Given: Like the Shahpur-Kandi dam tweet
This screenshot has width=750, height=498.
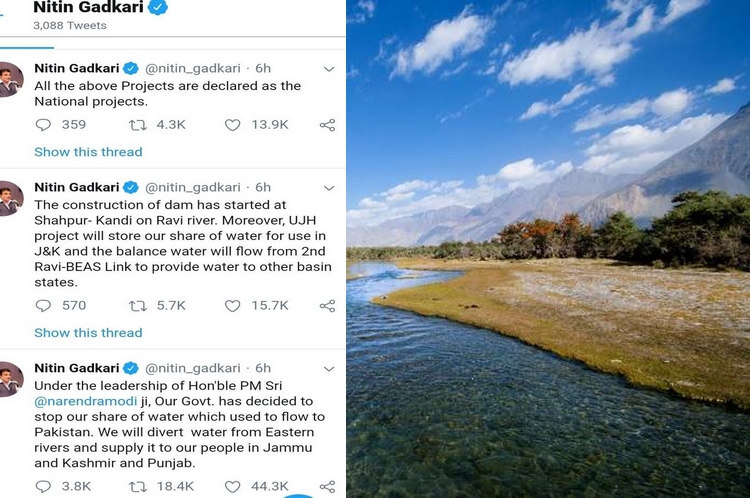Looking at the screenshot, I should click(x=232, y=306).
